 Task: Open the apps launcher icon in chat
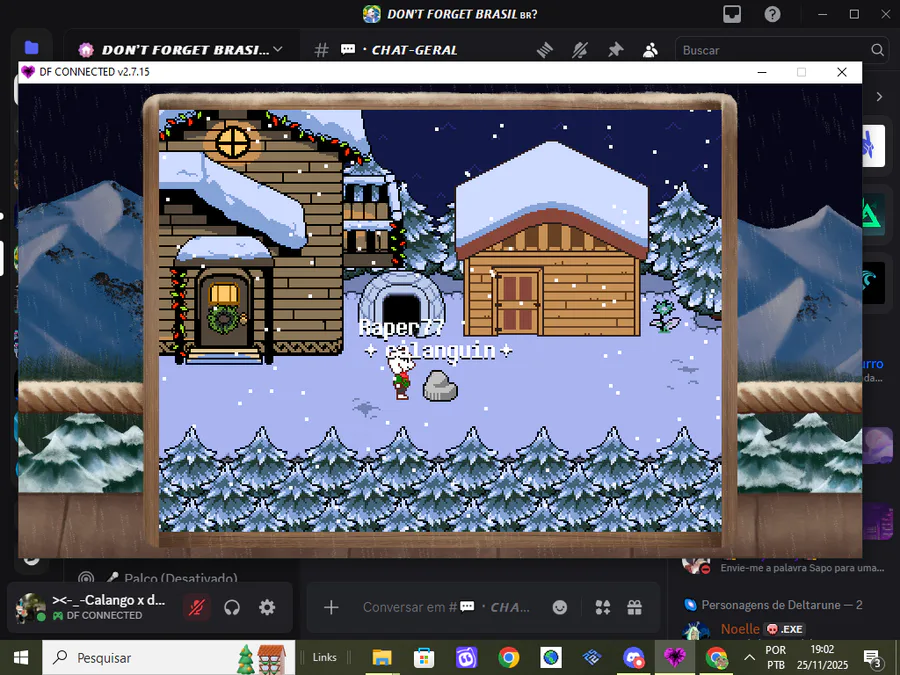click(x=603, y=607)
